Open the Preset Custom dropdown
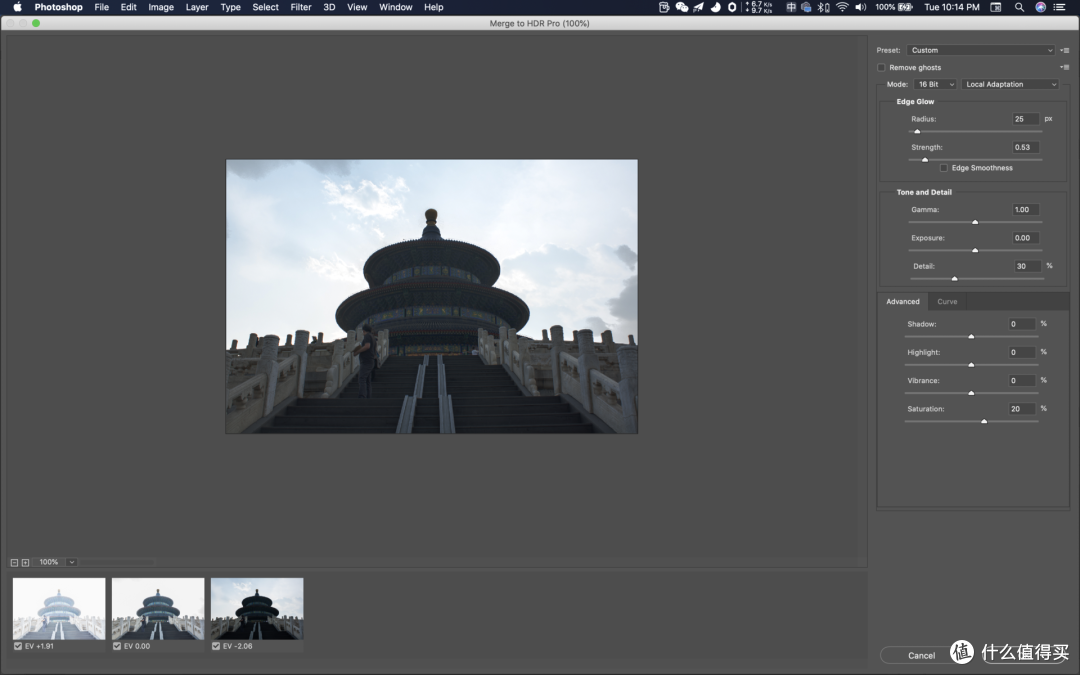This screenshot has width=1080, height=675. pos(981,50)
